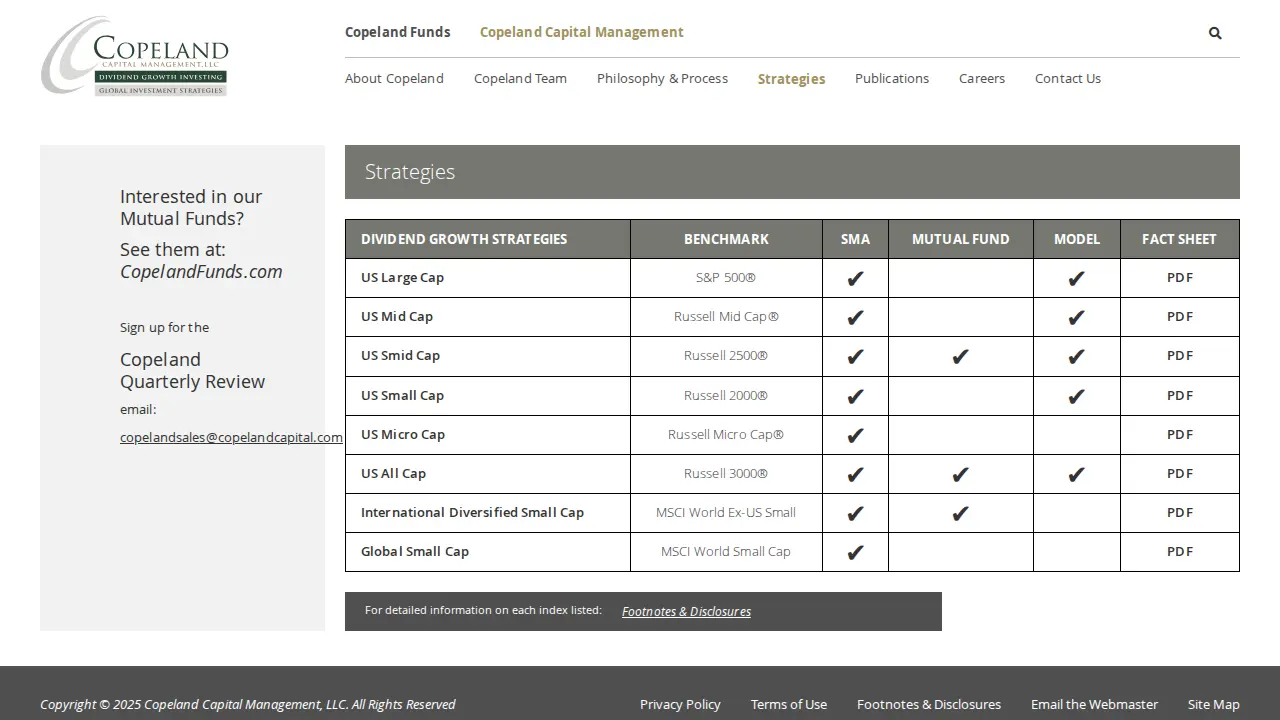Open International Diversified Small Cap PDF
Image resolution: width=1280 pixels, height=720 pixels.
(1180, 512)
